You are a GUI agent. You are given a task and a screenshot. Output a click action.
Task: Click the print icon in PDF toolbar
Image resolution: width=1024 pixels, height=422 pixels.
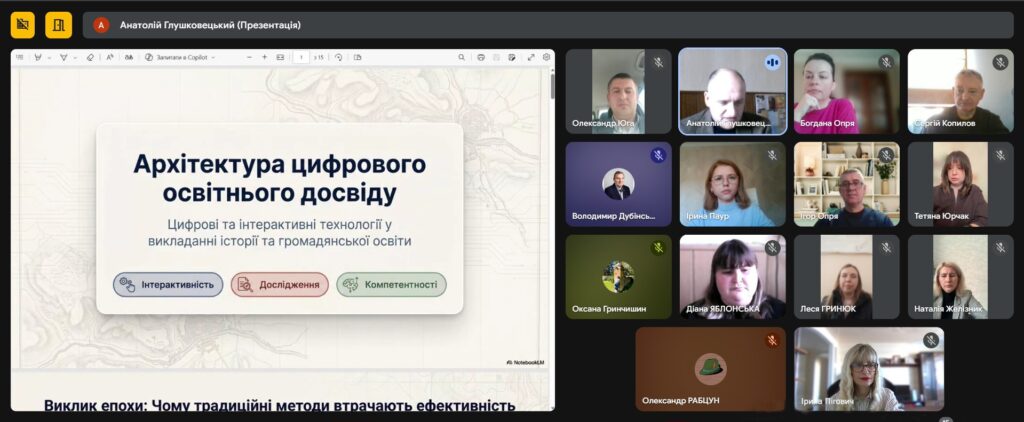coord(481,58)
